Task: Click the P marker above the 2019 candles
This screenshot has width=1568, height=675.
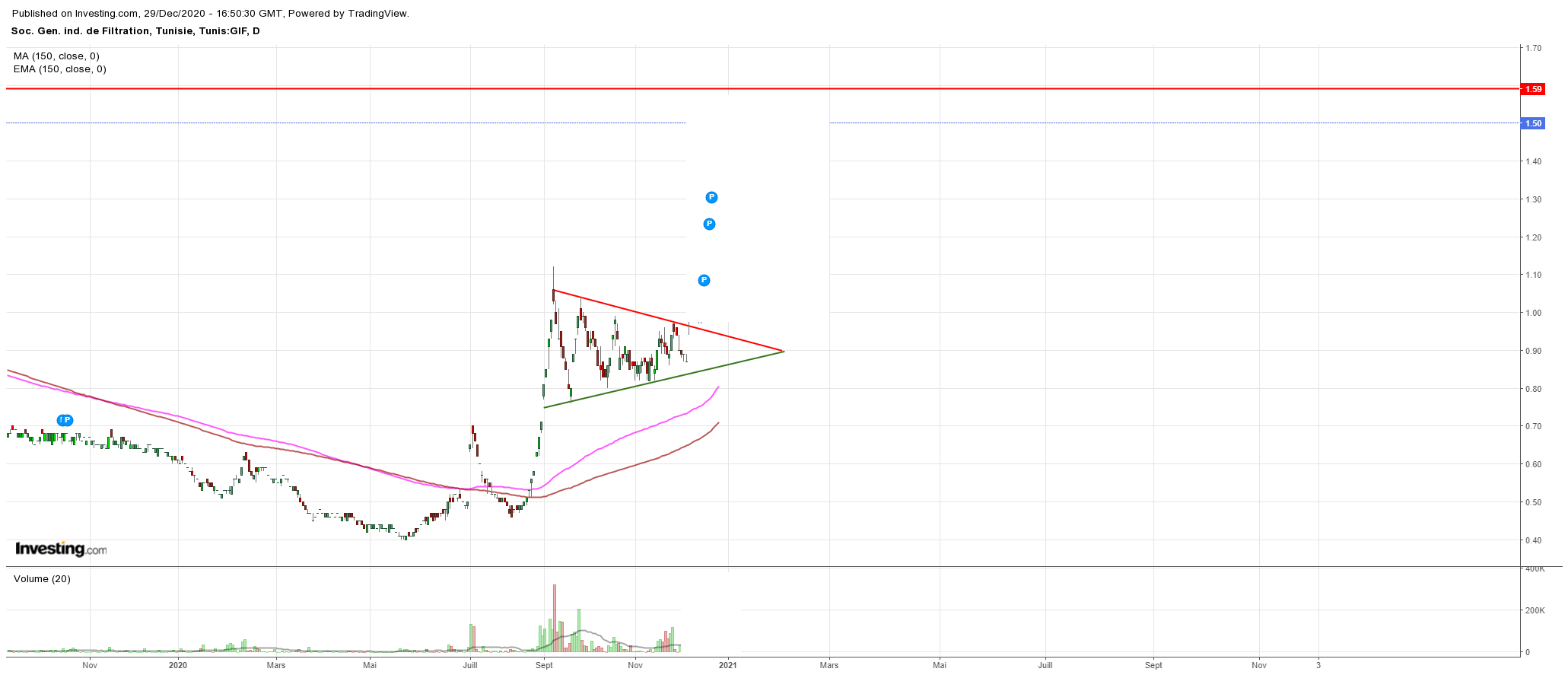Action: pyautogui.click(x=67, y=420)
